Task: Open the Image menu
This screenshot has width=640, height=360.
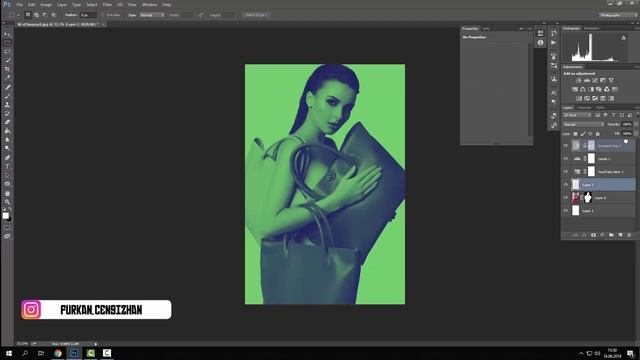Action: 46,4
